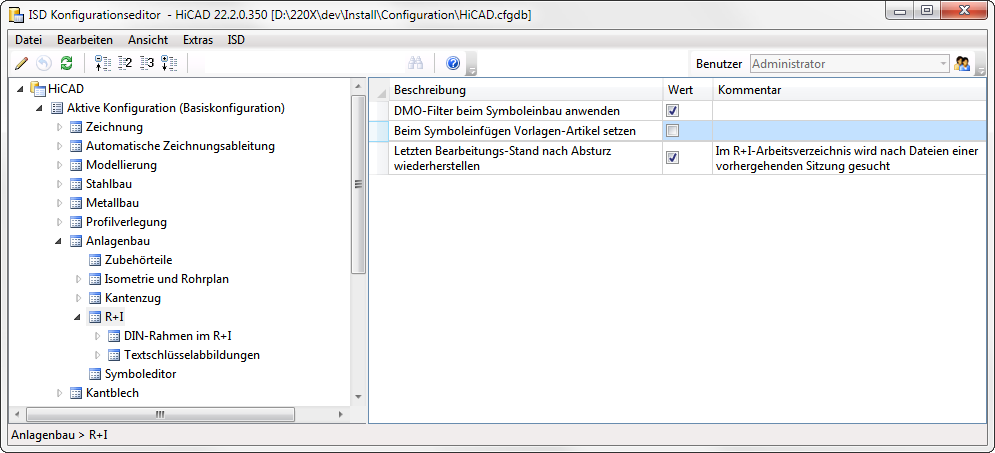Expand the Kantblech tree node
The height and width of the screenshot is (453, 995).
click(60, 393)
